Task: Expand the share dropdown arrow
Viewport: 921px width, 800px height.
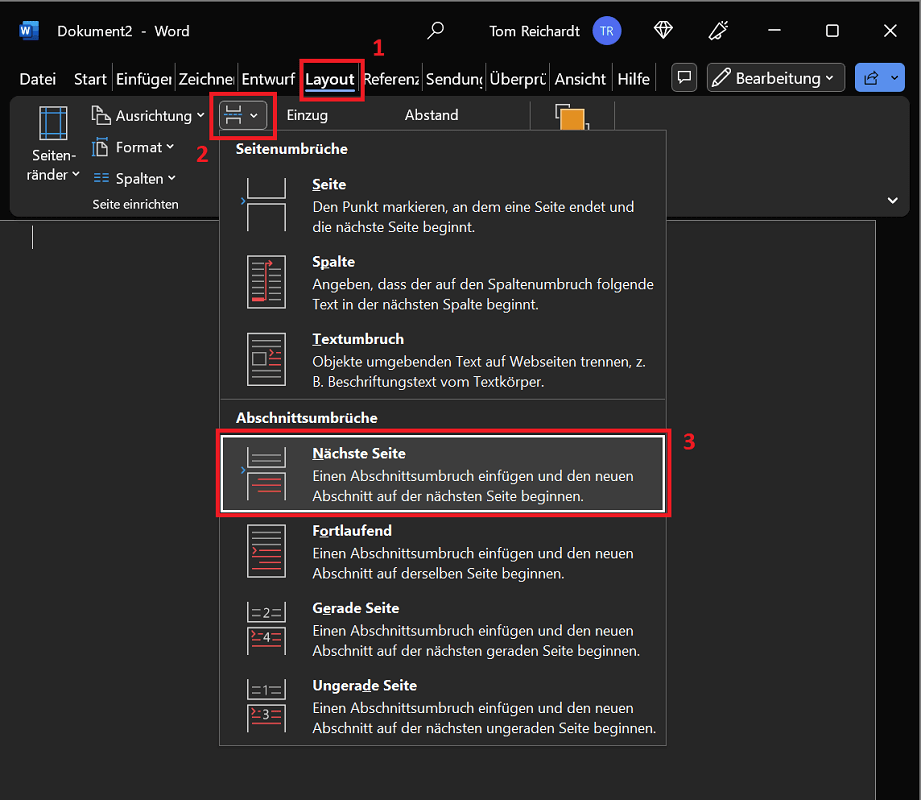Action: pyautogui.click(x=895, y=78)
